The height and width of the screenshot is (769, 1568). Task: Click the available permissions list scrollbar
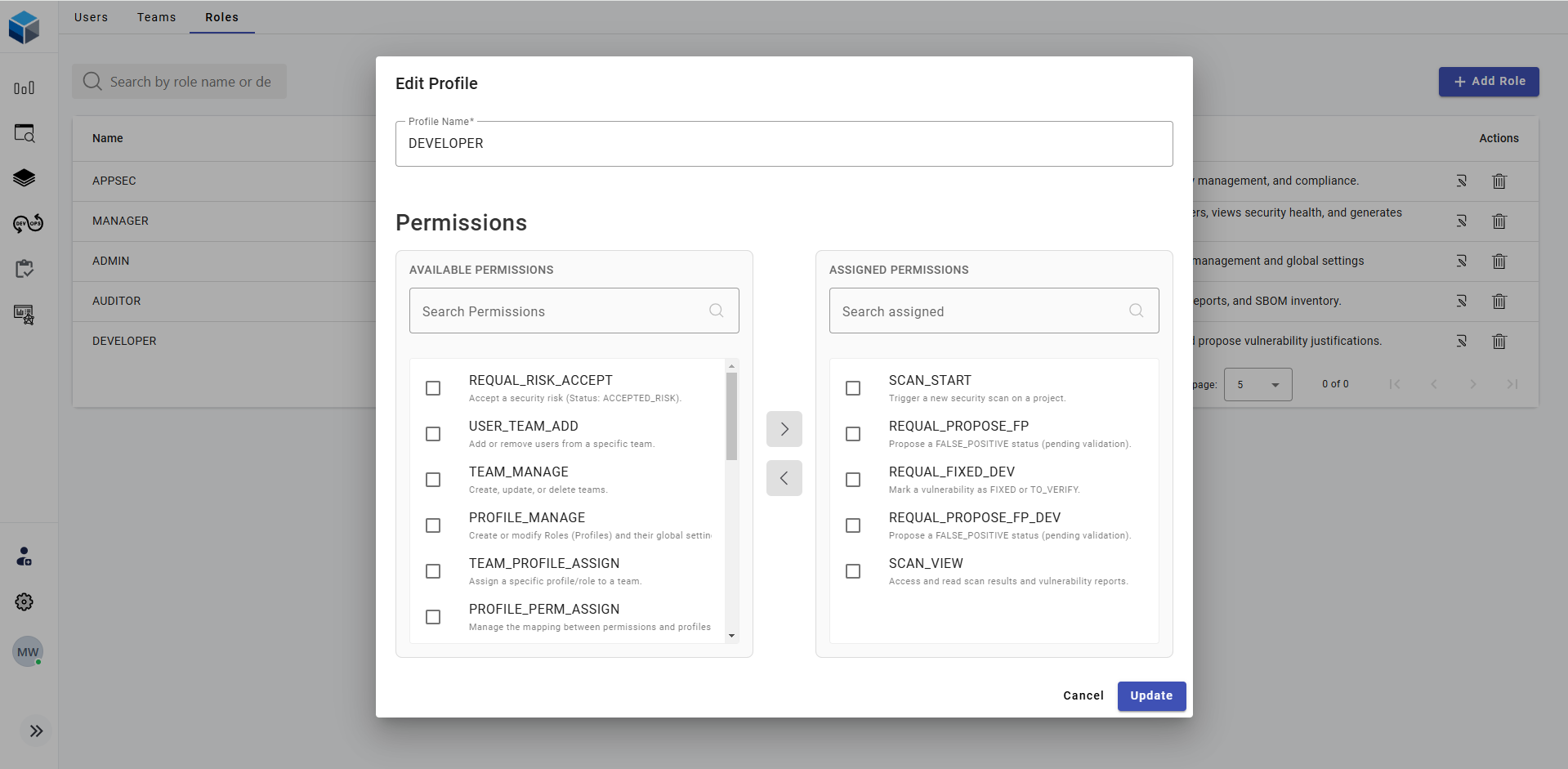(x=731, y=417)
